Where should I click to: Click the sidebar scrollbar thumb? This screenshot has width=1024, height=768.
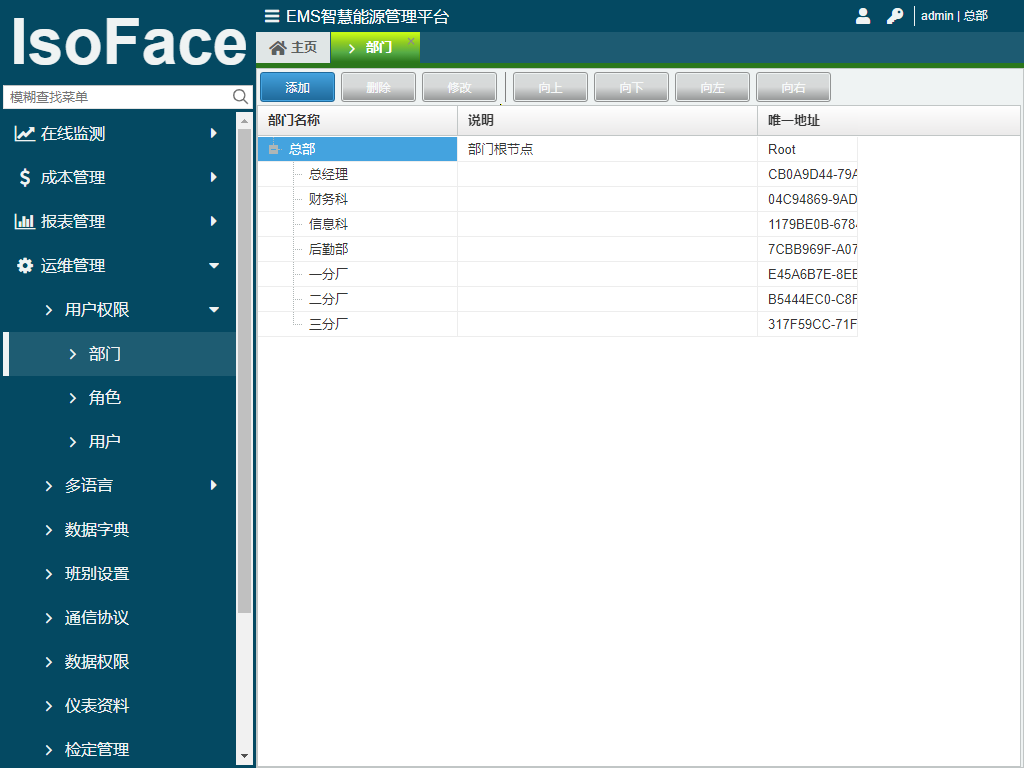[244, 370]
